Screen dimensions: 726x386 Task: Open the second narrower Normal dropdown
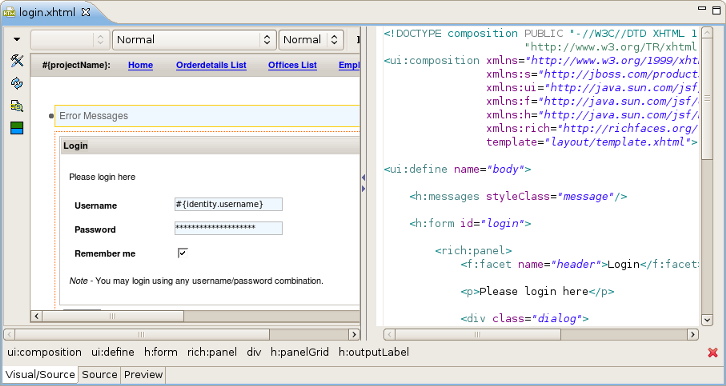(x=311, y=40)
